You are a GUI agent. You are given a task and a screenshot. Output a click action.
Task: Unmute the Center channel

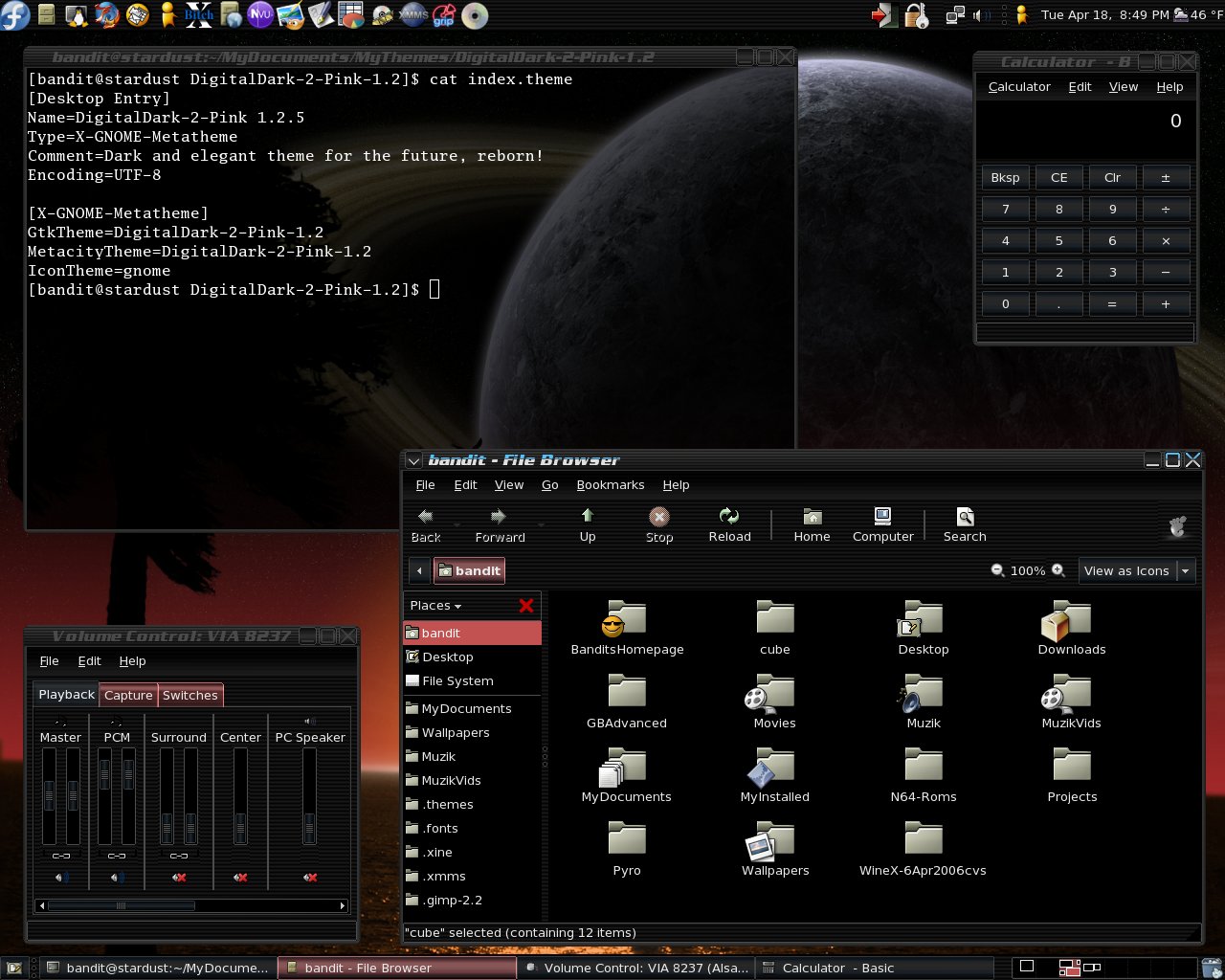(240, 878)
